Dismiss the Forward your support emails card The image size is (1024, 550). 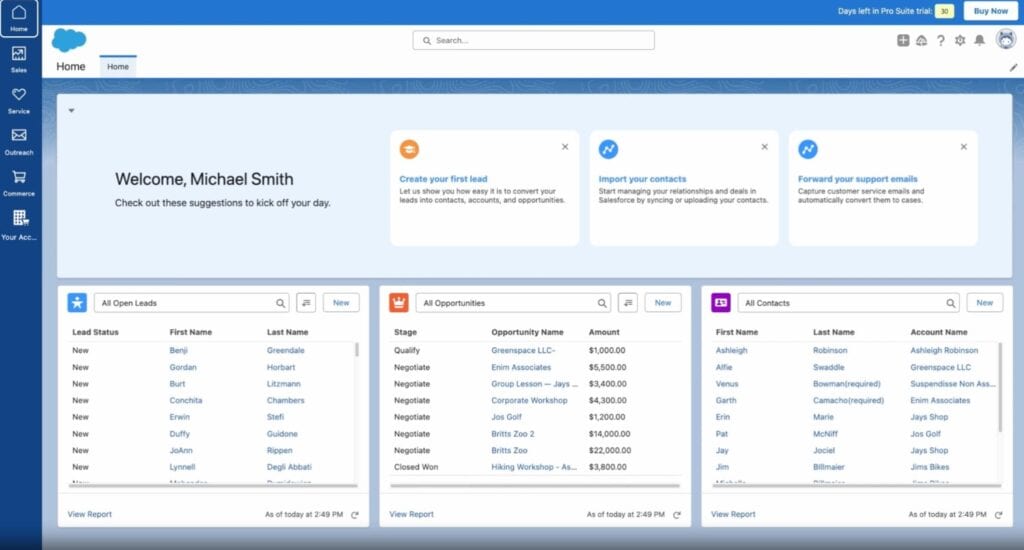click(963, 147)
